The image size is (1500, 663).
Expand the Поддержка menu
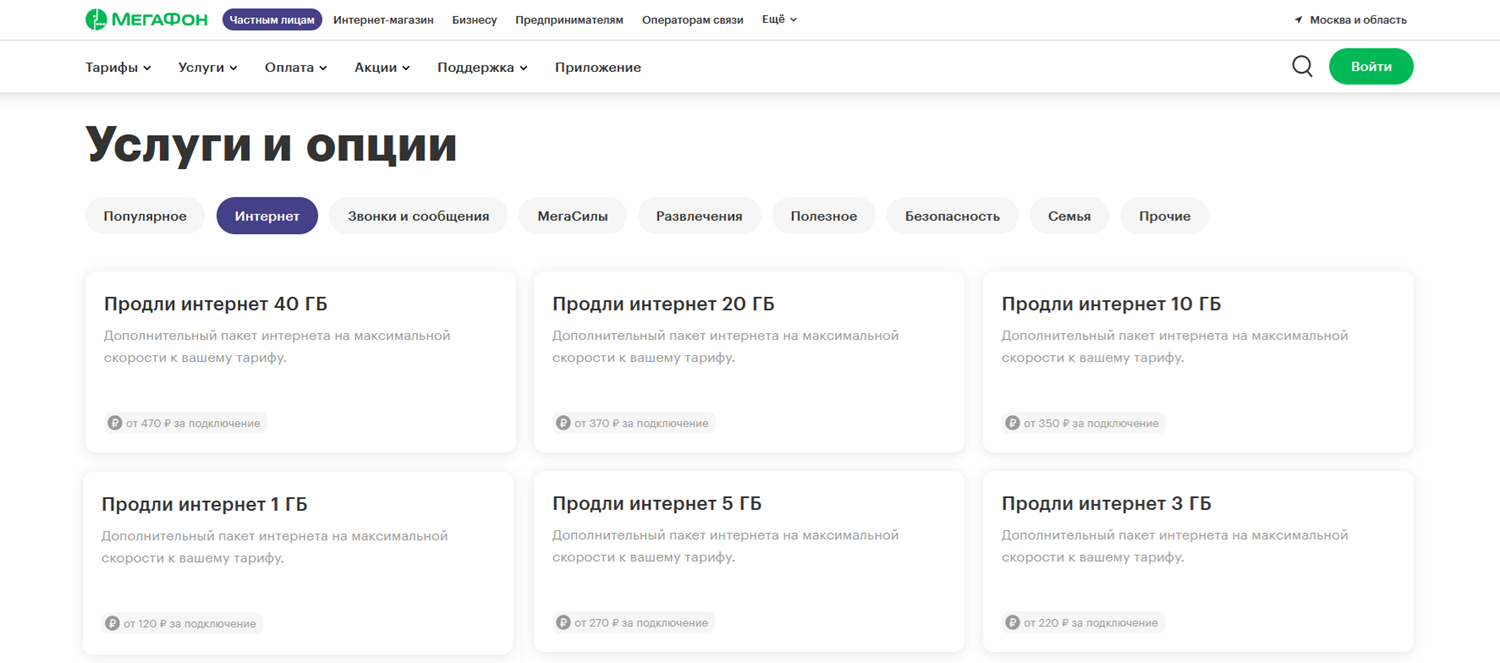pos(482,67)
